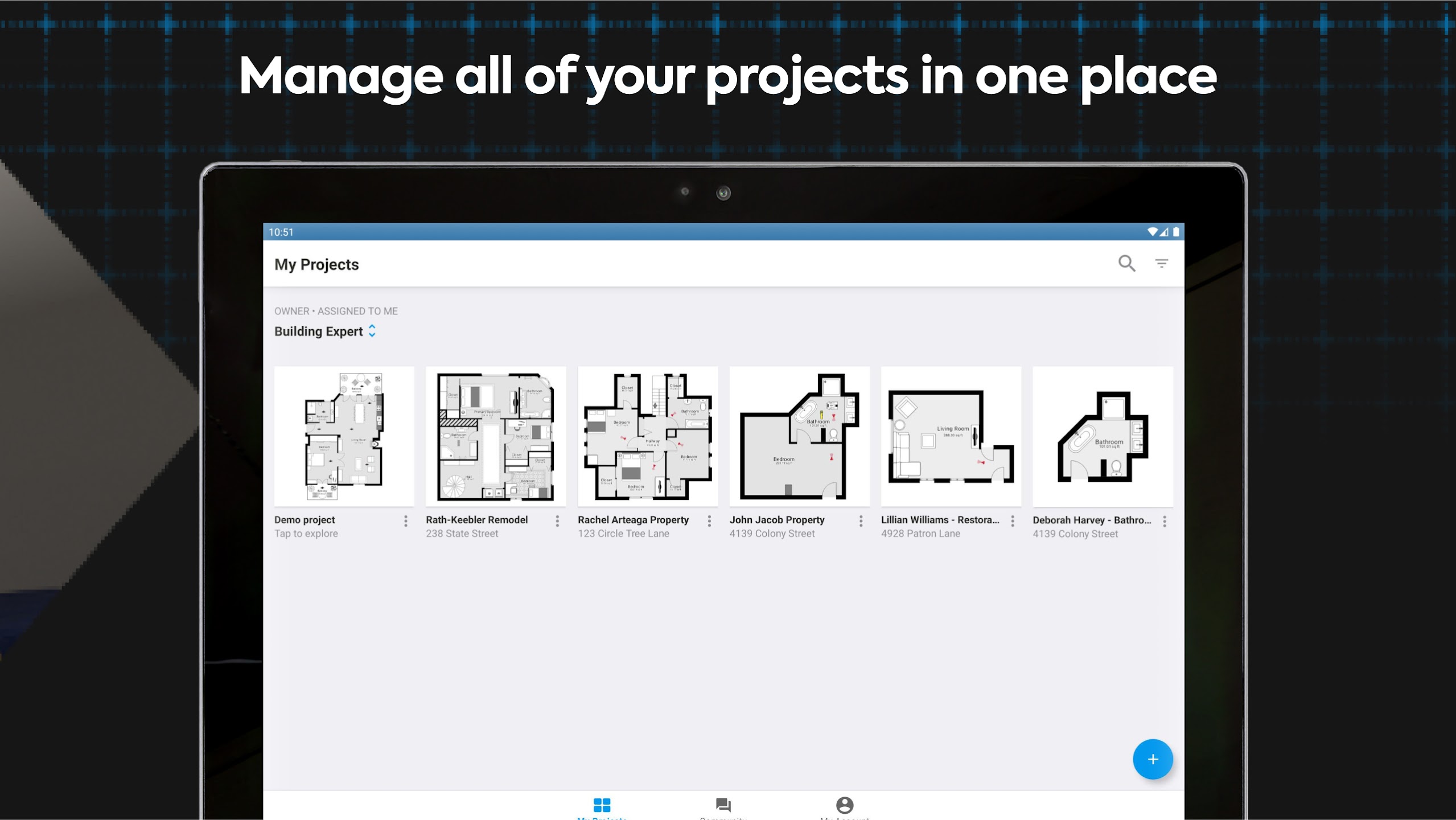Tap Demo project to explore it

(x=344, y=436)
